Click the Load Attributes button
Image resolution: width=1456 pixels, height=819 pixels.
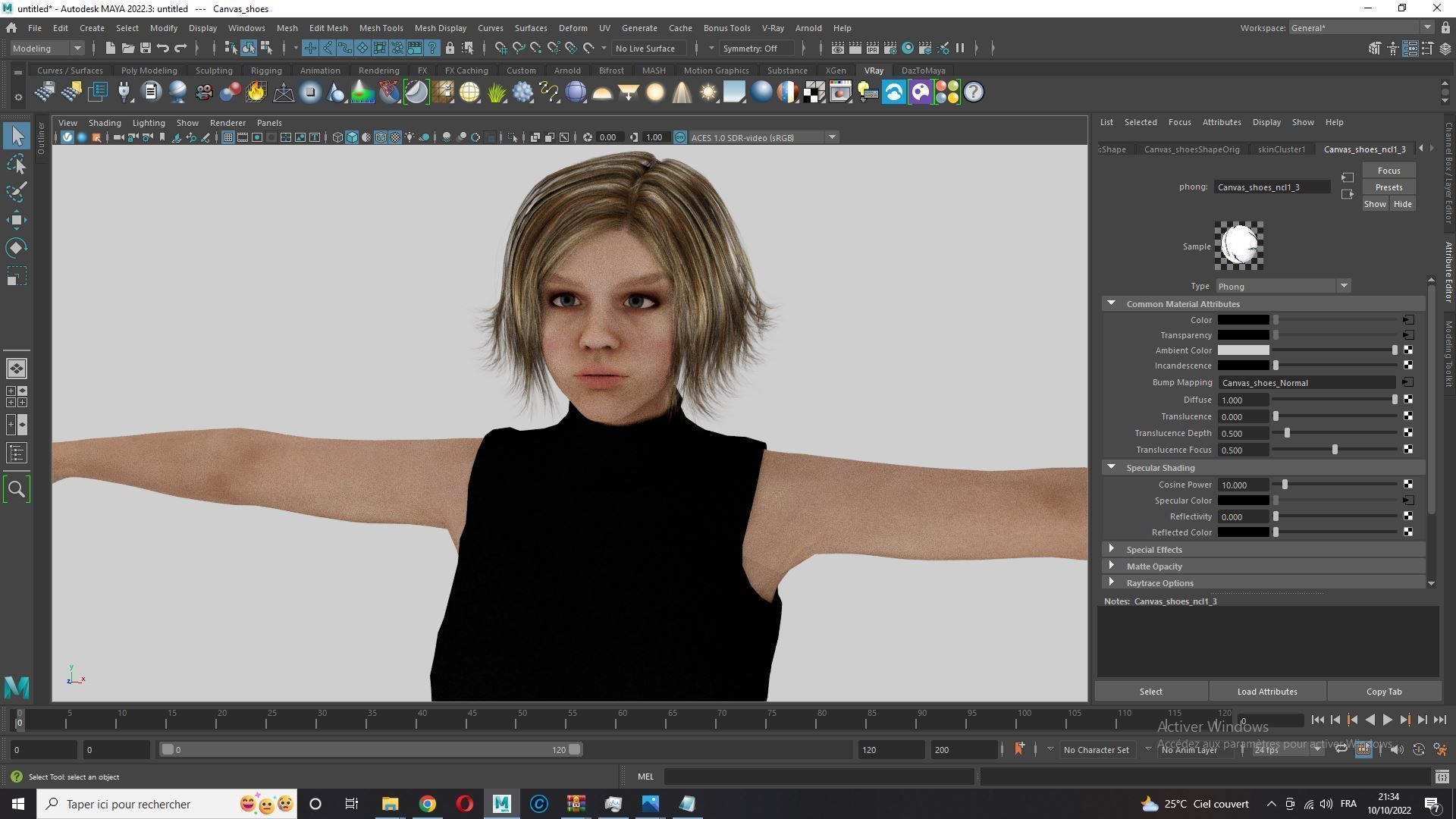coord(1266,692)
